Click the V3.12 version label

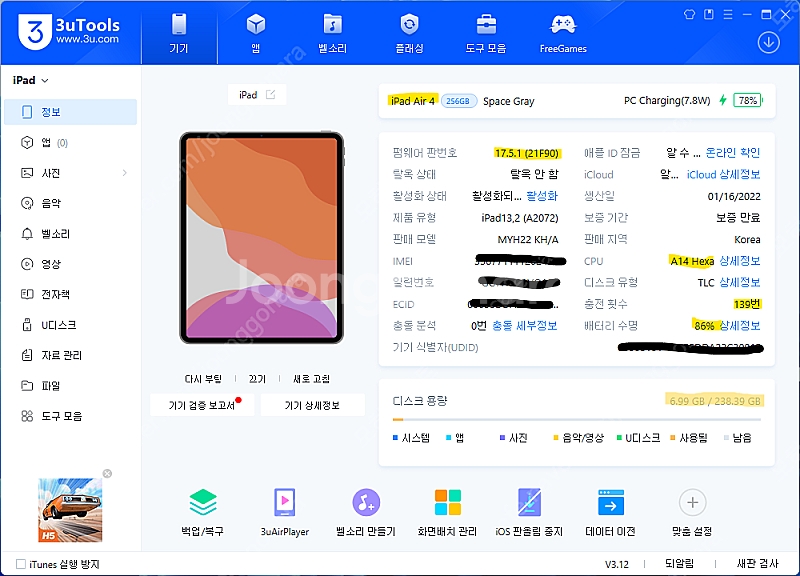pyautogui.click(x=616, y=564)
